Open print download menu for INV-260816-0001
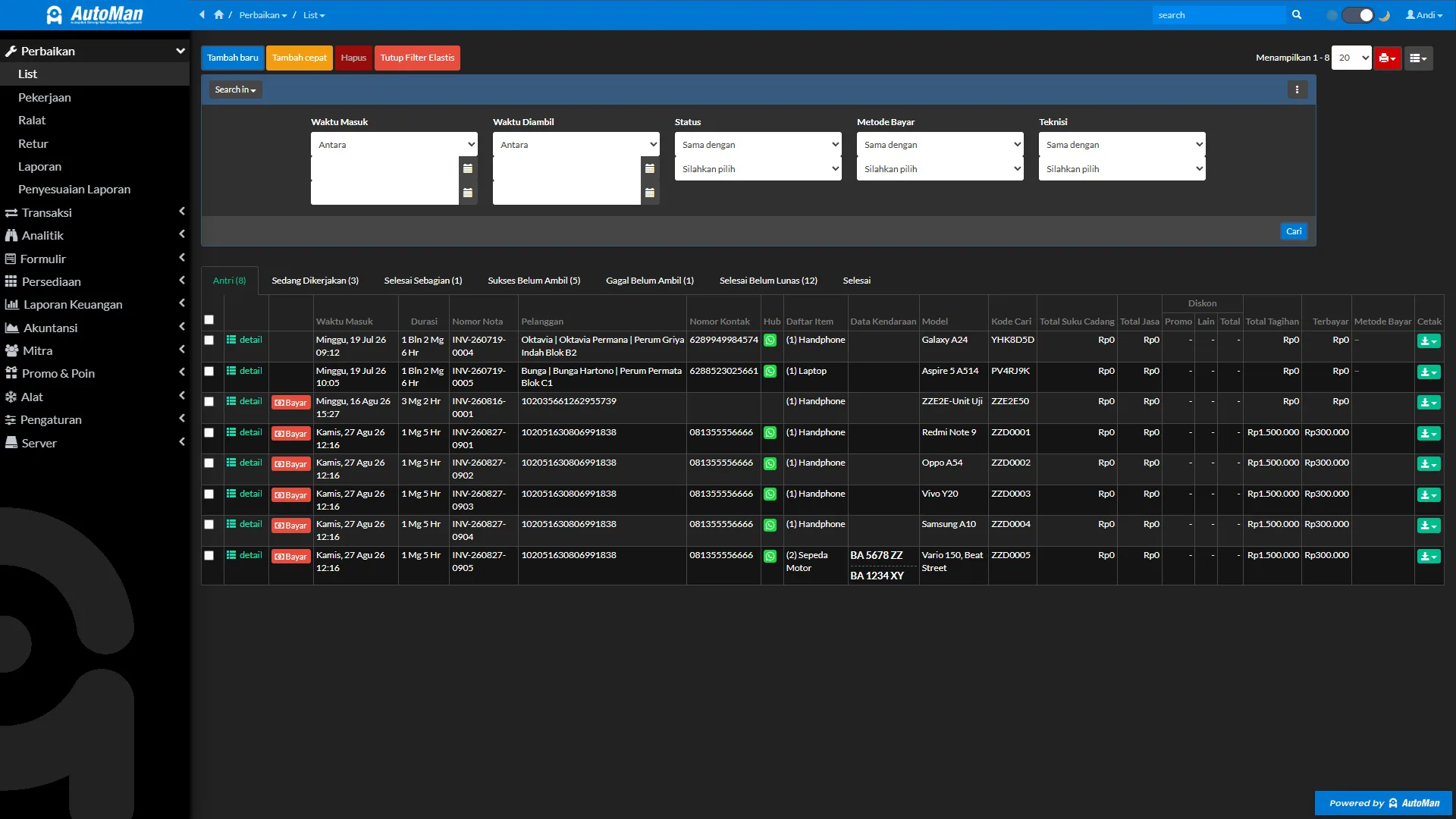Screen dimensions: 1456x819 1429,403
